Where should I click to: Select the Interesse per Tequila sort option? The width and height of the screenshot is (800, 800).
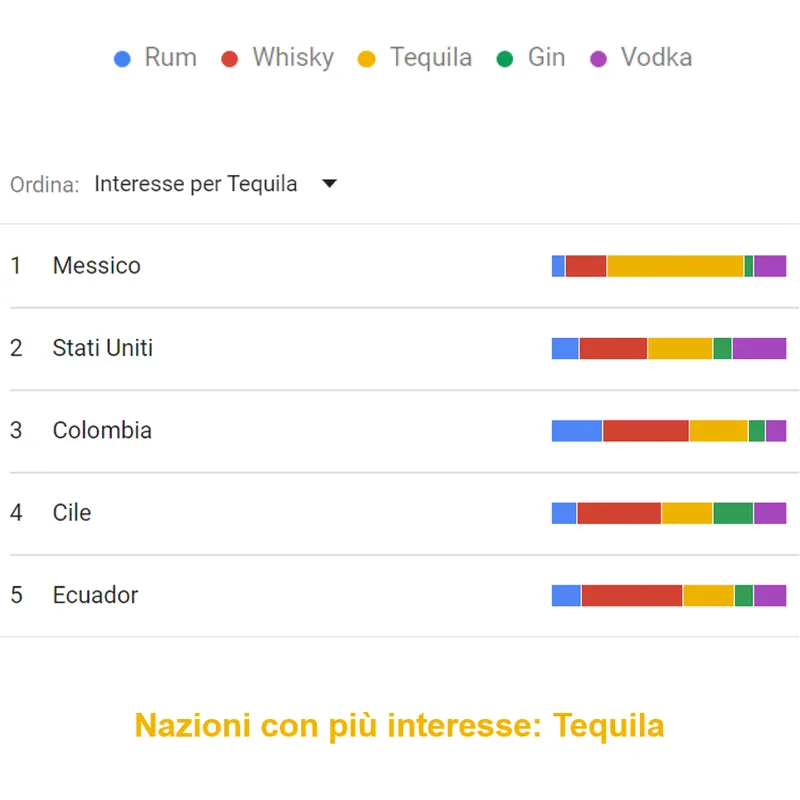point(195,184)
